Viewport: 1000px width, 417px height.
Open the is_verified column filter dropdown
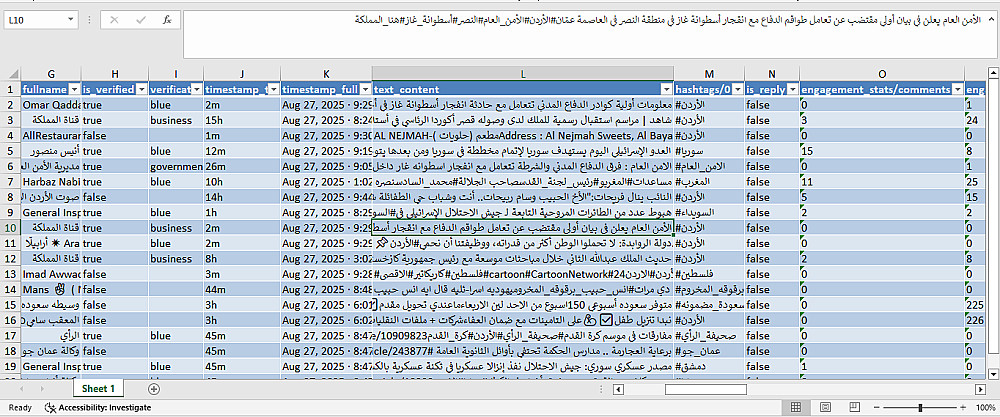pyautogui.click(x=141, y=89)
